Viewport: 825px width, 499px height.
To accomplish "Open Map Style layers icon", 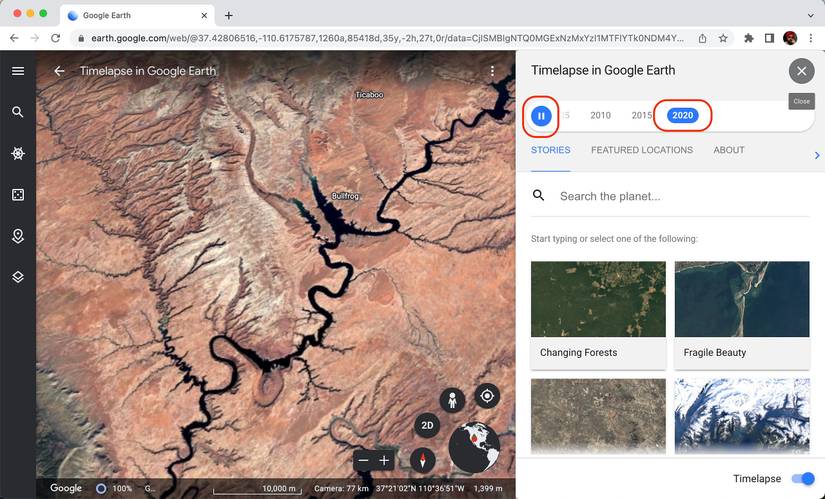I will (x=18, y=277).
